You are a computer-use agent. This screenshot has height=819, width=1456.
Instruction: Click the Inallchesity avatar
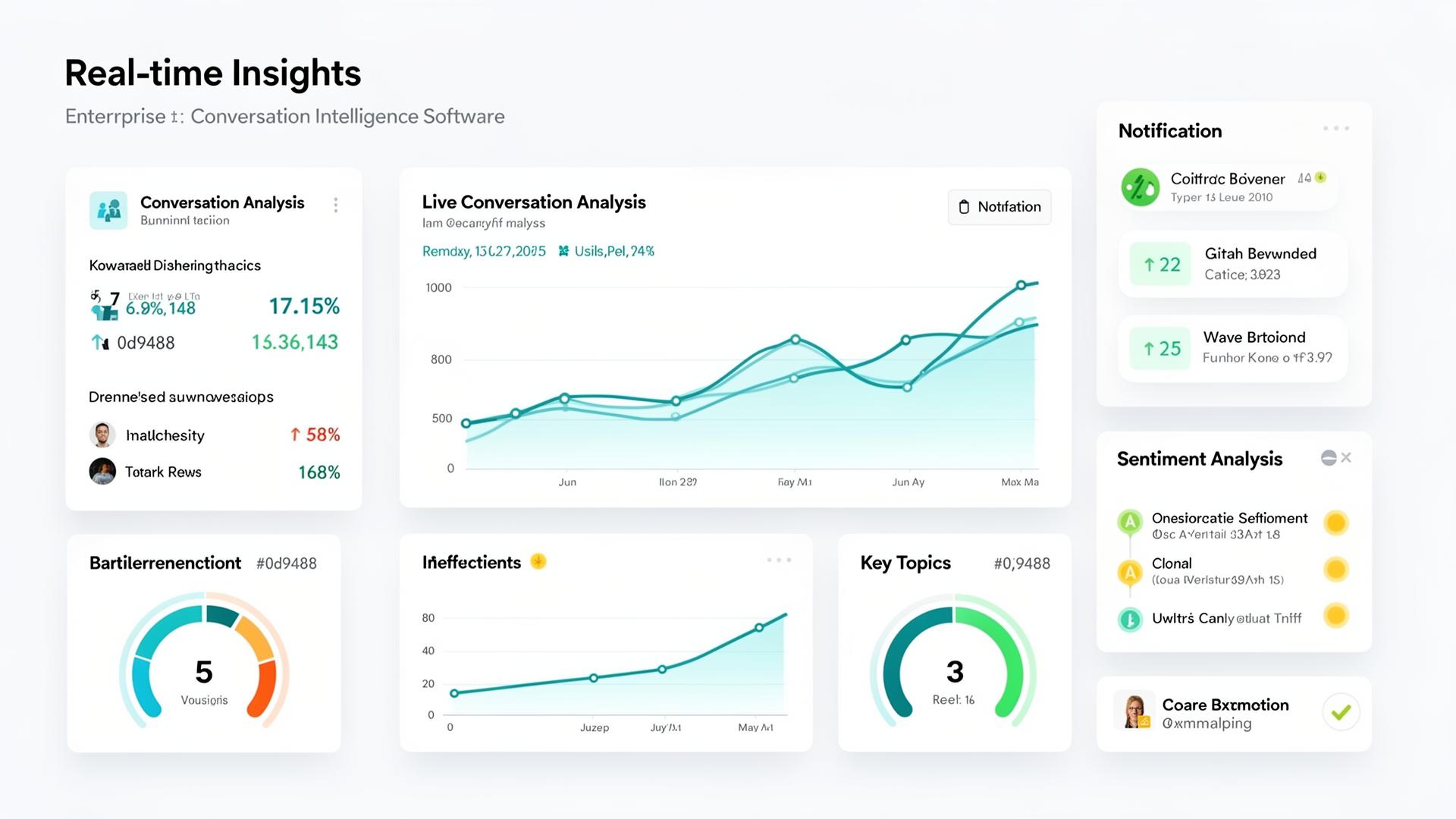102,435
